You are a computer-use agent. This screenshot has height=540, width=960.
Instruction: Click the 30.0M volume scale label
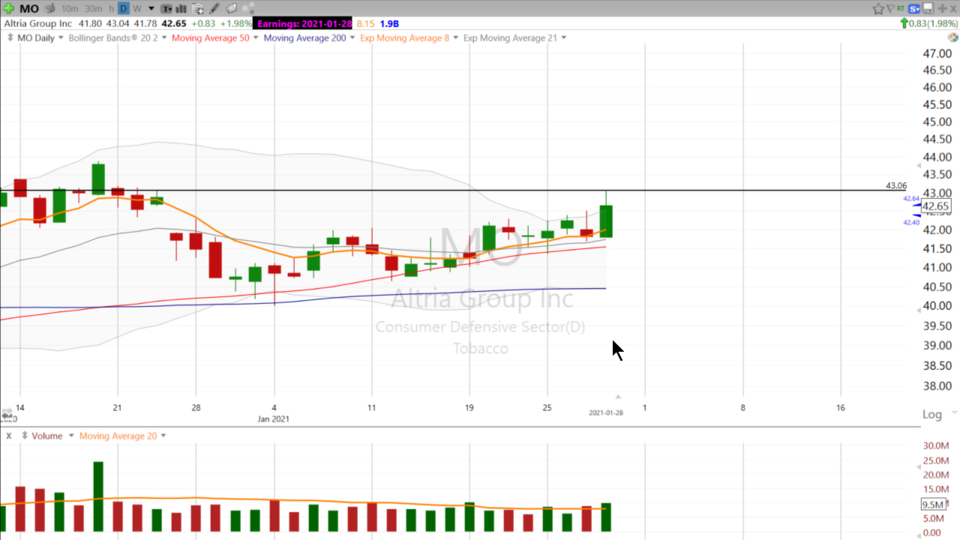coord(936,446)
